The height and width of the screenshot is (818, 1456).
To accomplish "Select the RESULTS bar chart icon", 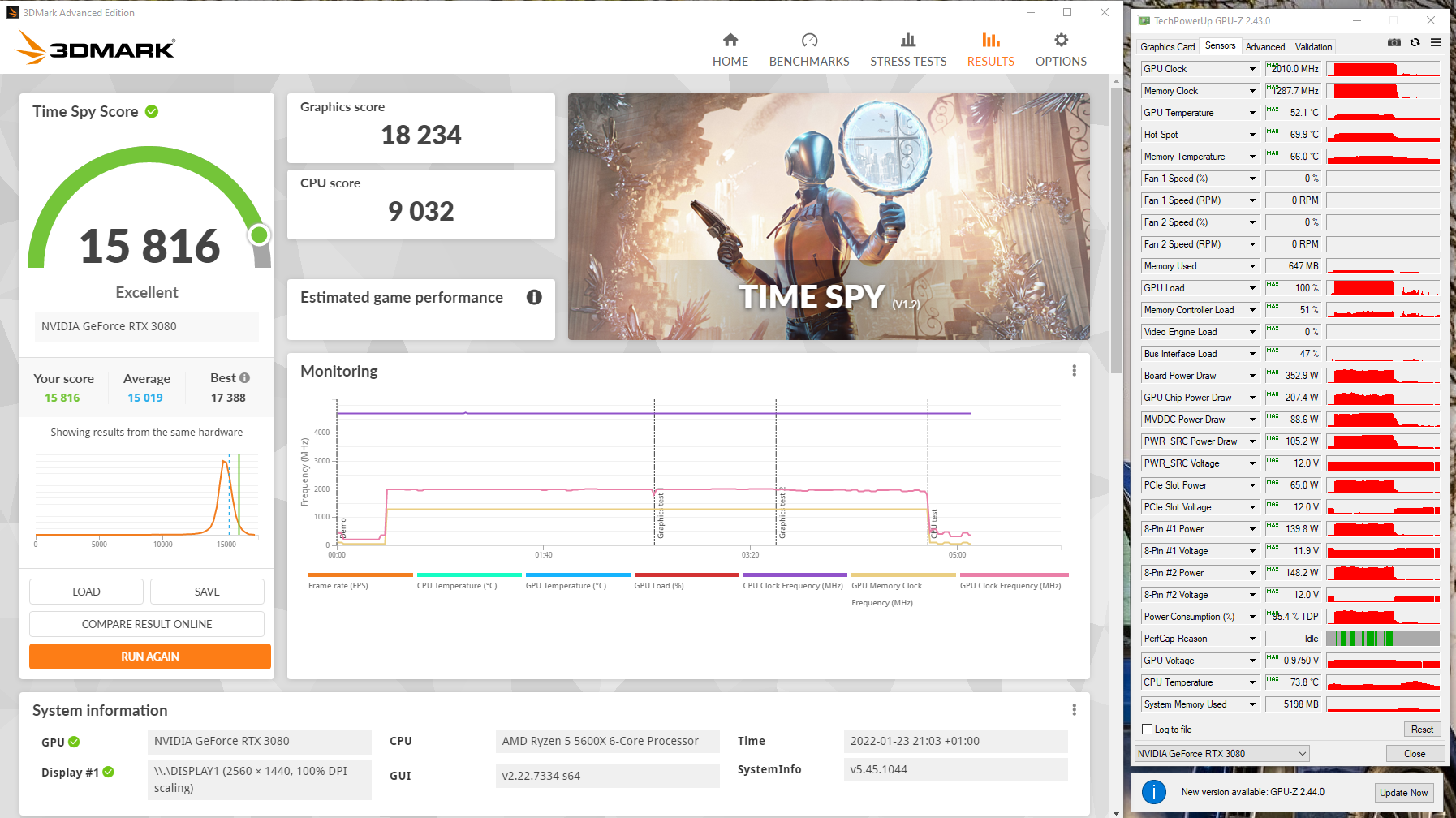I will point(991,40).
